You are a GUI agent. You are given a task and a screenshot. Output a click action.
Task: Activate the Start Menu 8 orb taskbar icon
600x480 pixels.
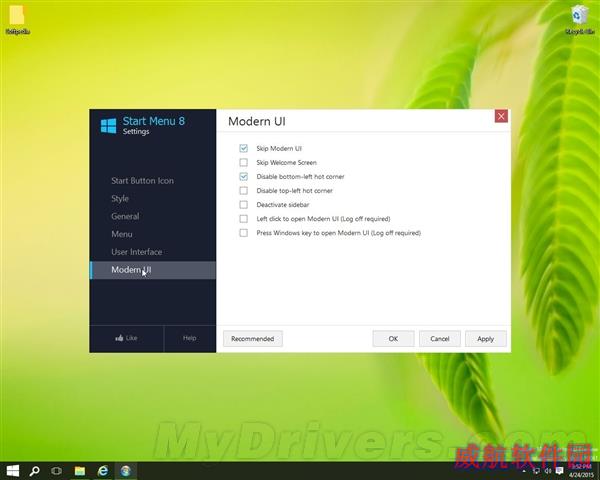(x=126, y=471)
